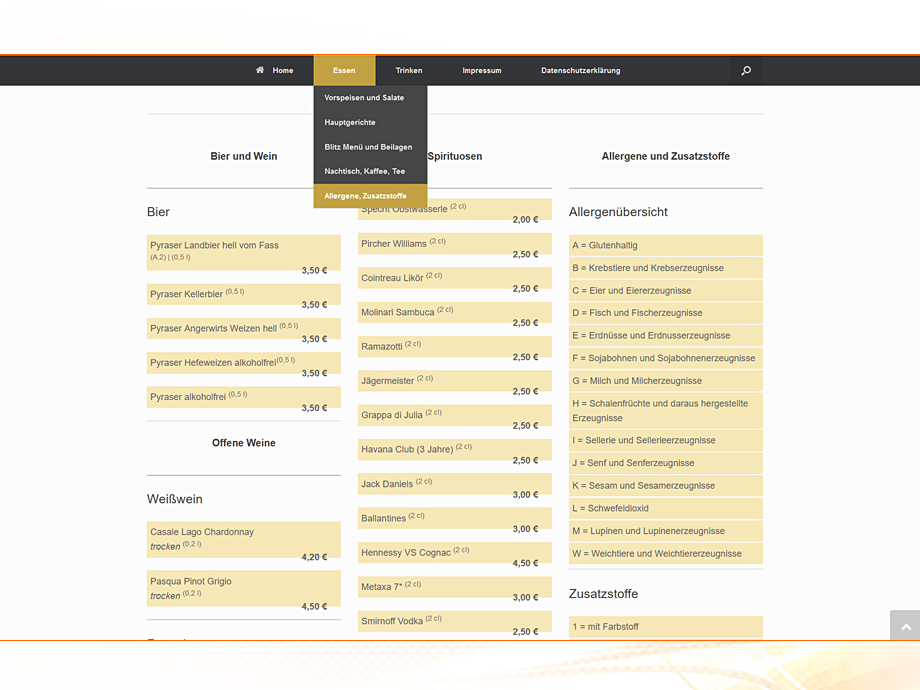This screenshot has height=690, width=920.
Task: Click the Spirituosen heading
Action: 455,156
